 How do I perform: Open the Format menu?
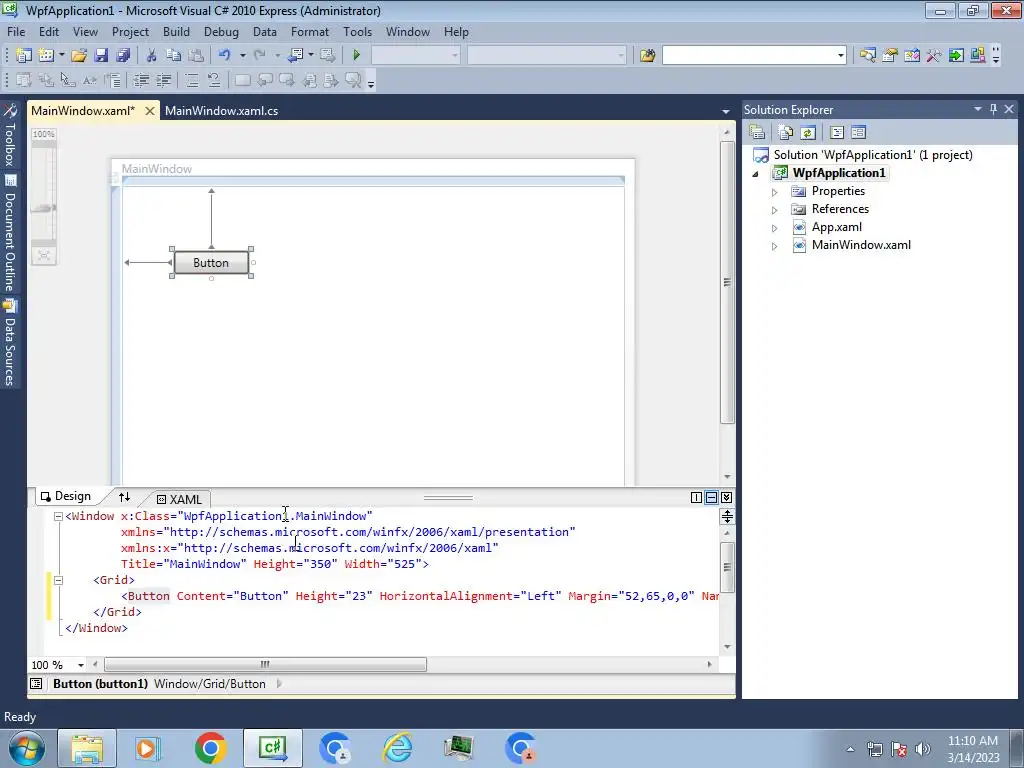(x=310, y=31)
